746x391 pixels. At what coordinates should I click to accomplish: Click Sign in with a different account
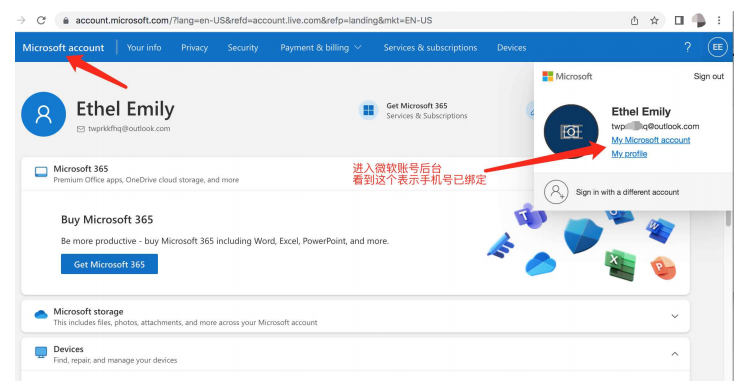coord(627,192)
